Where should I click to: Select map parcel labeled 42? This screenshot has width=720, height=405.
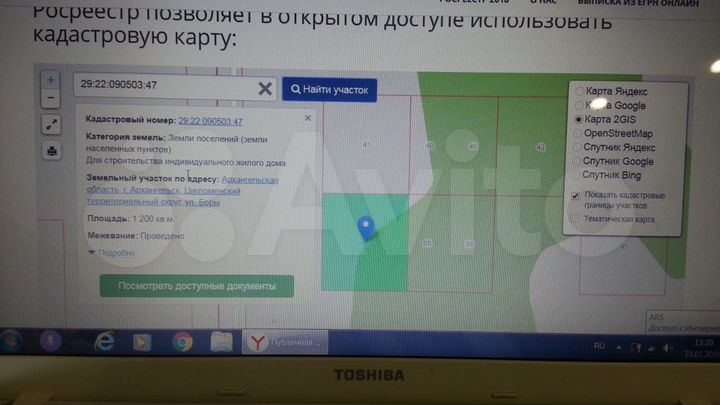point(540,147)
